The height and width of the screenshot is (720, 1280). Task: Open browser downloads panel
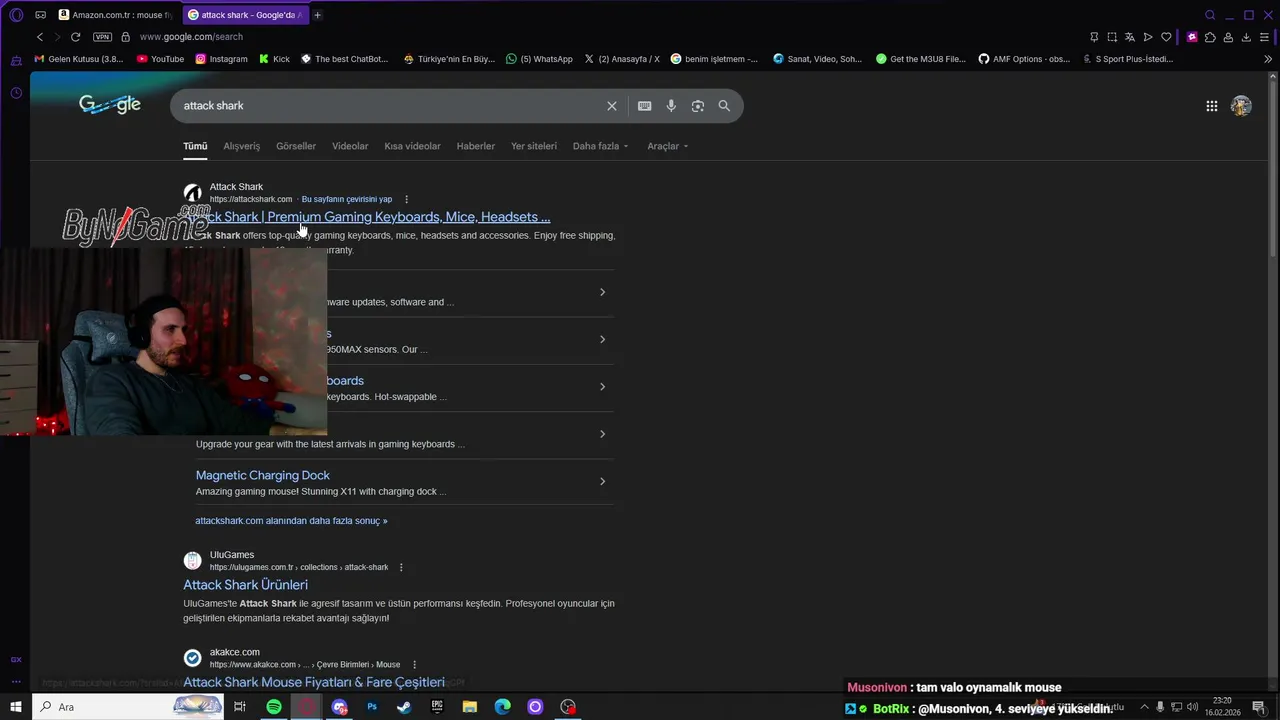1246,37
